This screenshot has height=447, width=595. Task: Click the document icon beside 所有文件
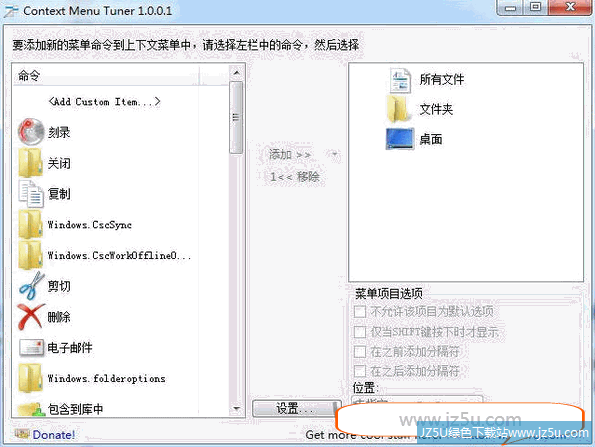coord(400,80)
